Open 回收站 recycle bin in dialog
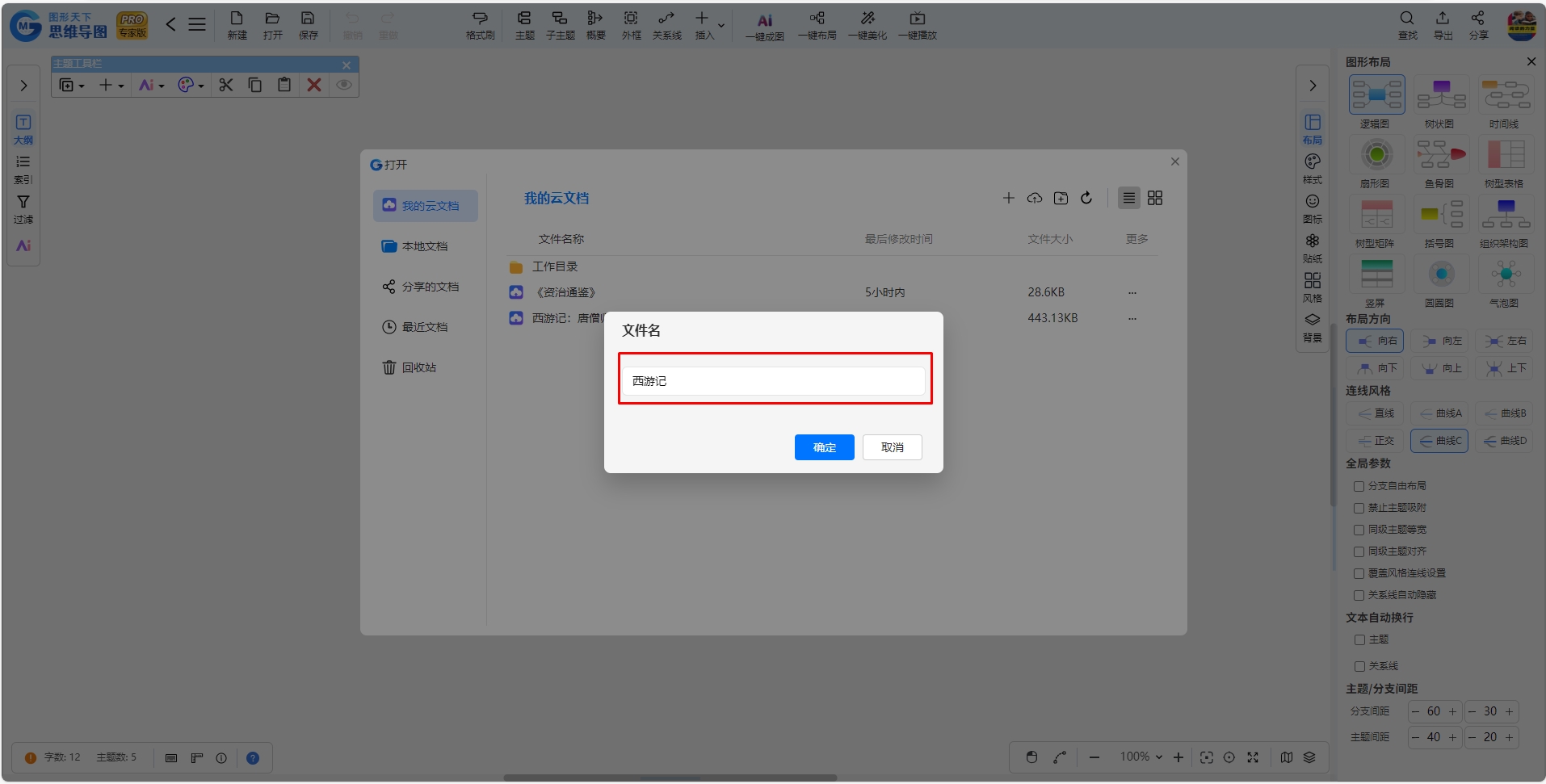This screenshot has height=784, width=1546. pyautogui.click(x=426, y=367)
